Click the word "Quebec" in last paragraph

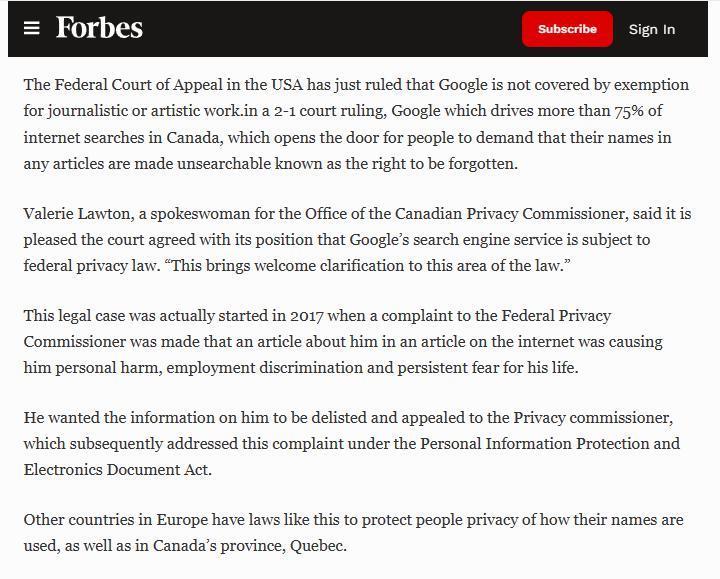pos(317,546)
